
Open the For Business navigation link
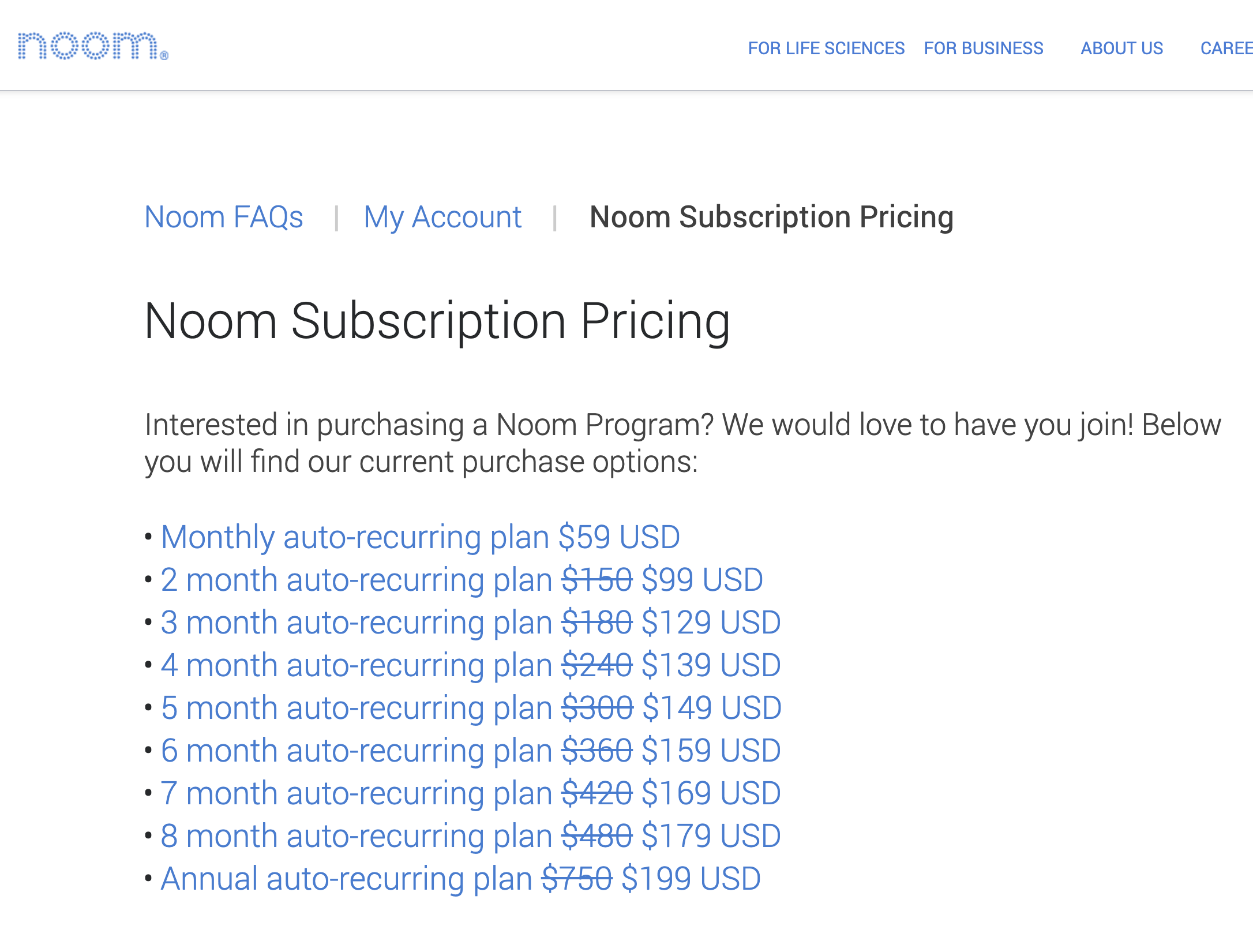[984, 48]
